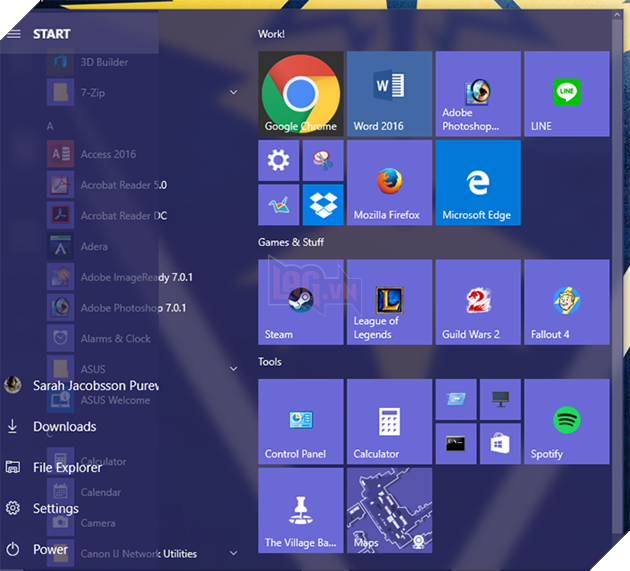
Task: Click the scrollbar up arrow
Action: click(617, 14)
